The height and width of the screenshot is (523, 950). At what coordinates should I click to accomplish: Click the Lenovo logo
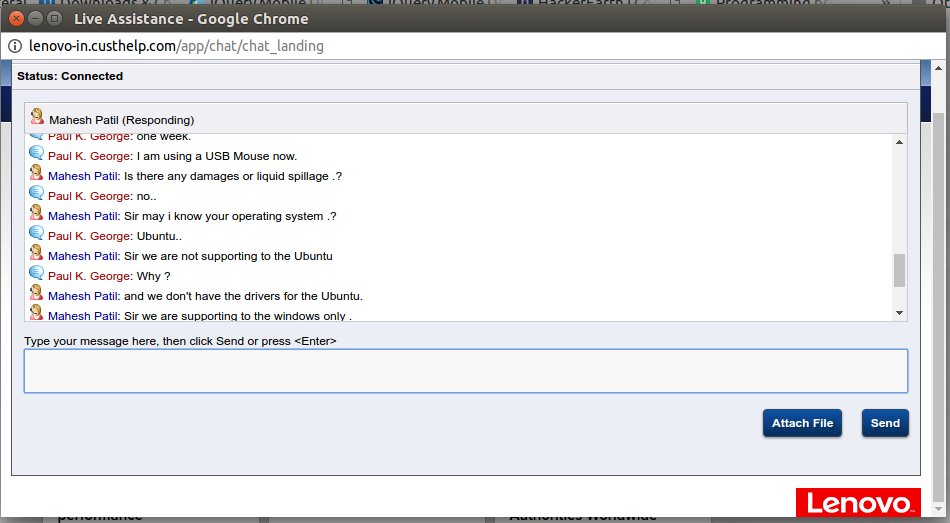tap(858, 503)
